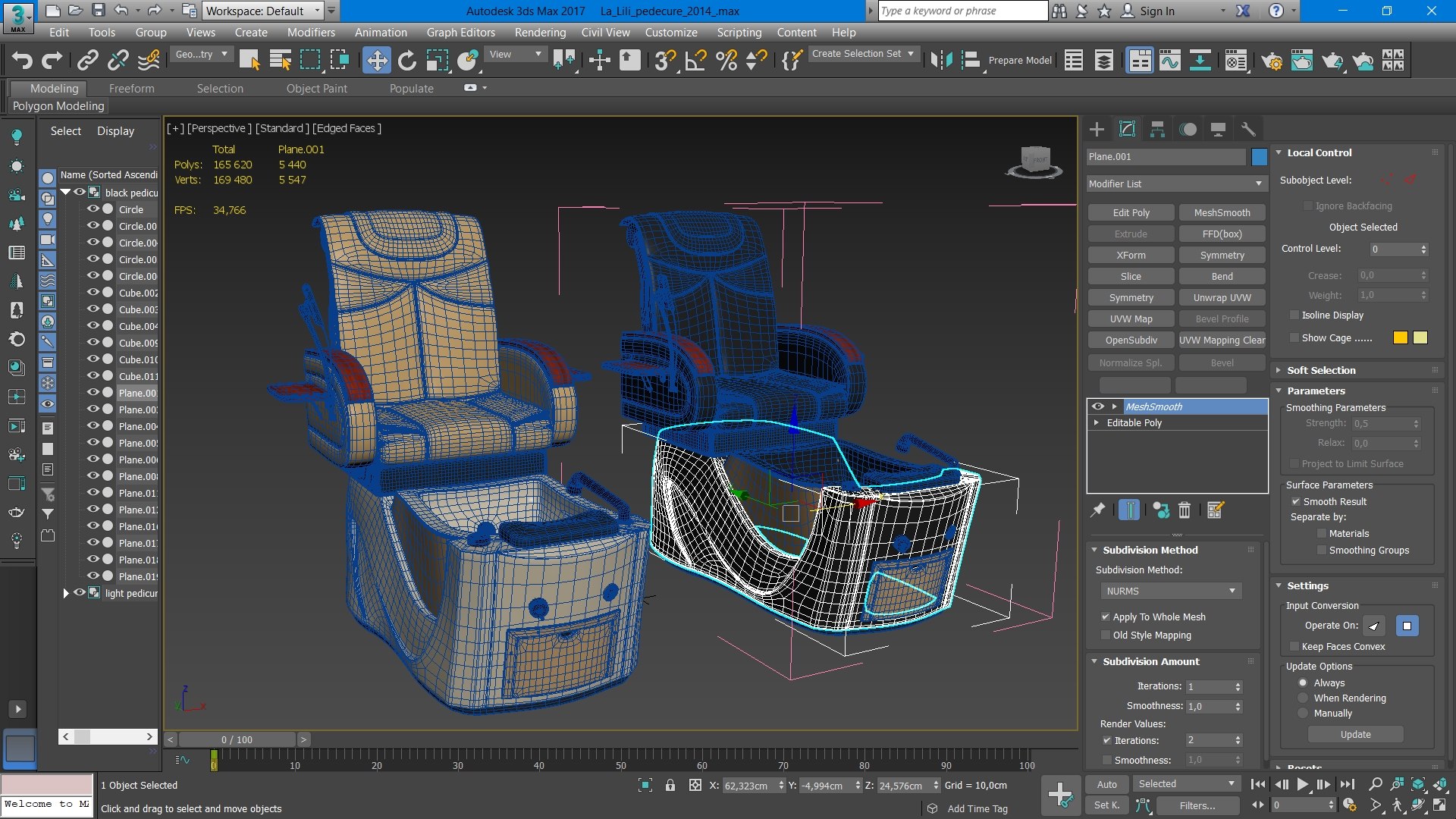Click the Update button
The image size is (1456, 819).
coord(1355,735)
